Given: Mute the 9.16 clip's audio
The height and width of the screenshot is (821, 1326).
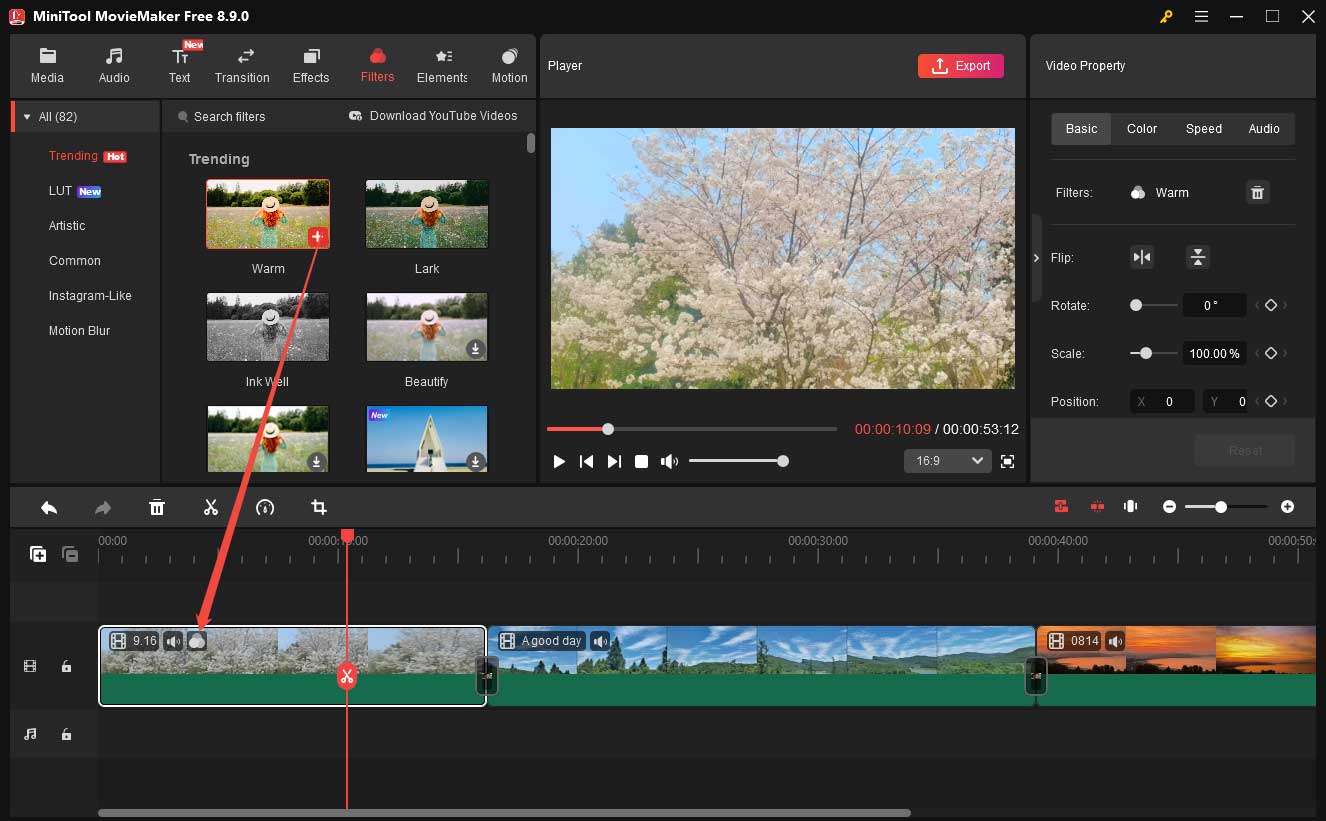Looking at the screenshot, I should (x=174, y=641).
